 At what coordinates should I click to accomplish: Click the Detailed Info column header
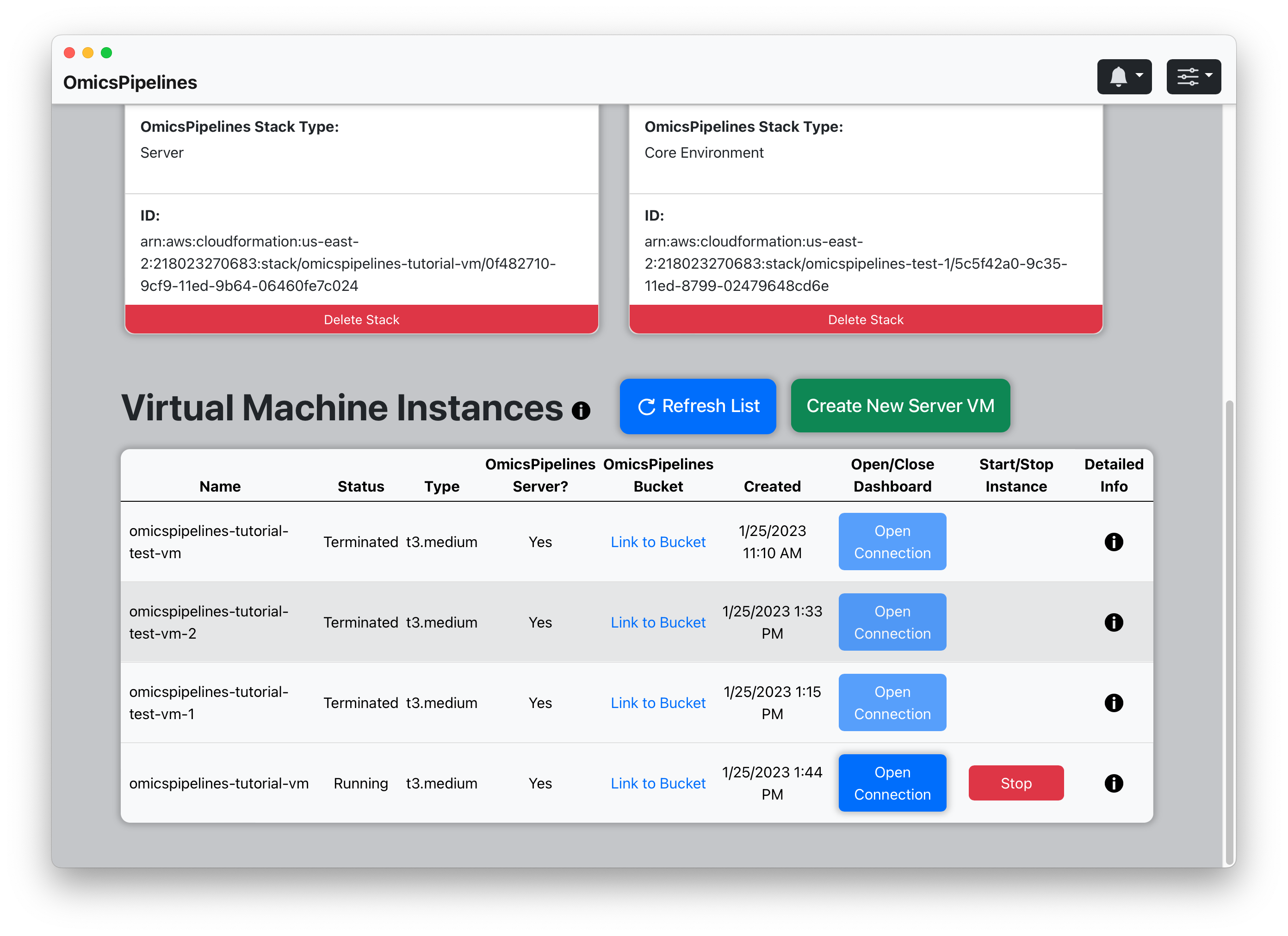click(x=1113, y=475)
